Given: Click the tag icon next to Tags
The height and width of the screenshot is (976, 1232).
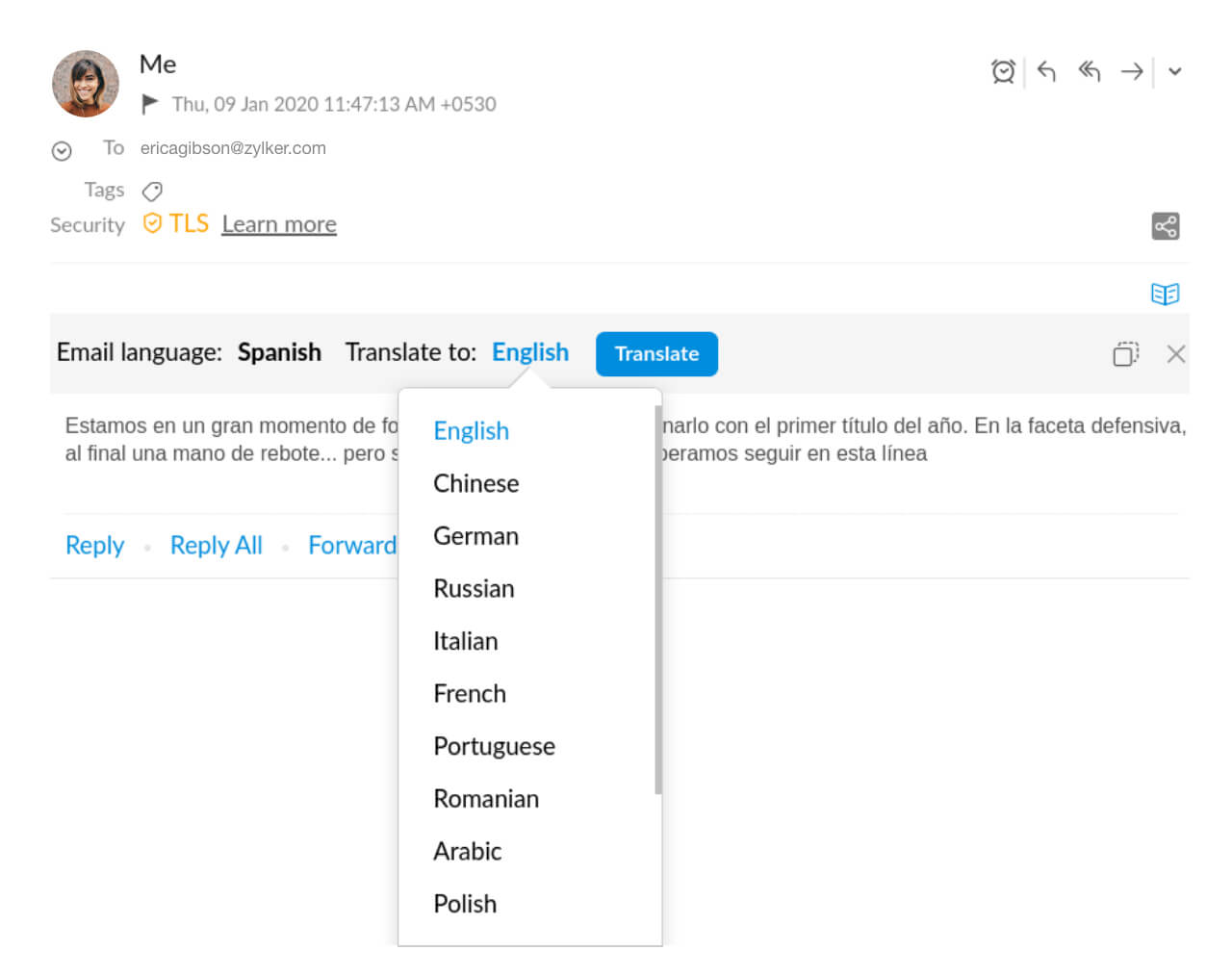Looking at the screenshot, I should click(x=152, y=191).
